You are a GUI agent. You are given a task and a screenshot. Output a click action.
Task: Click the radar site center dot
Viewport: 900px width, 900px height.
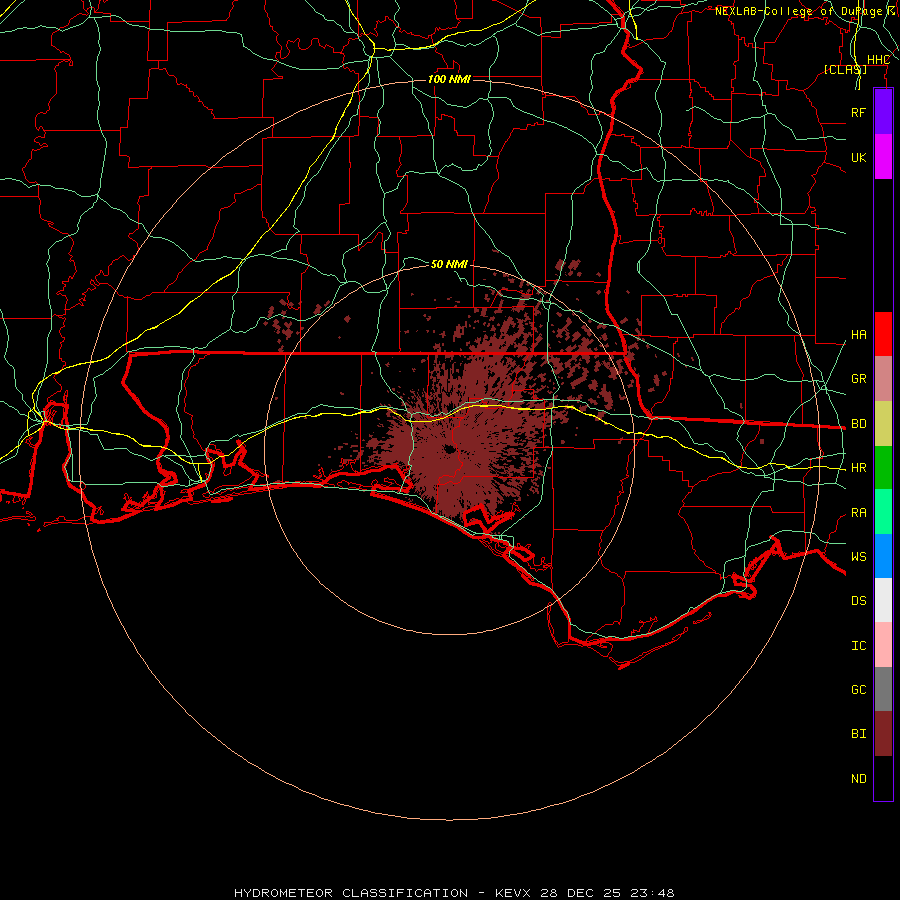pyautogui.click(x=449, y=449)
